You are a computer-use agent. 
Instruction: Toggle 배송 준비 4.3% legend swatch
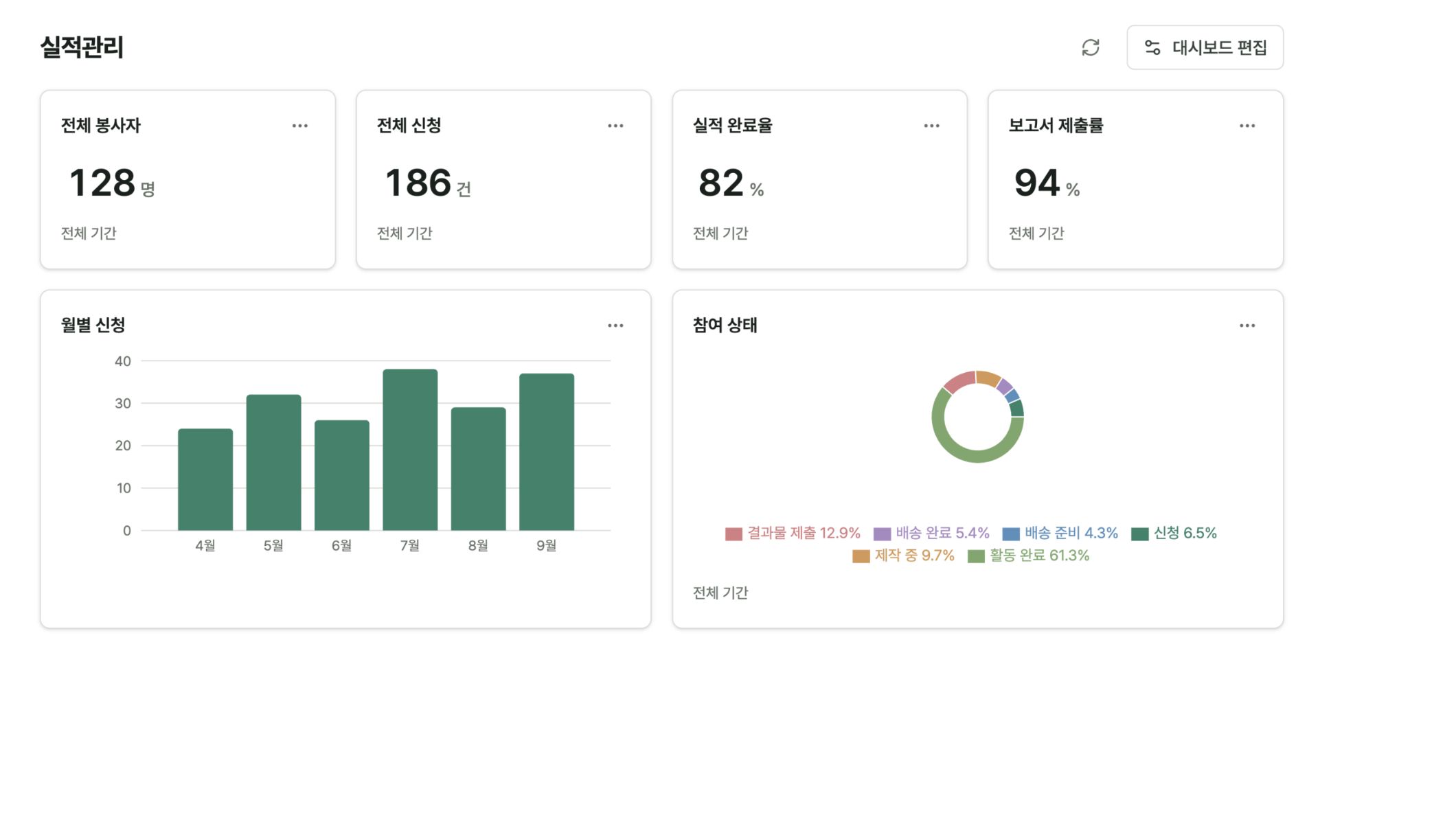(x=1011, y=534)
